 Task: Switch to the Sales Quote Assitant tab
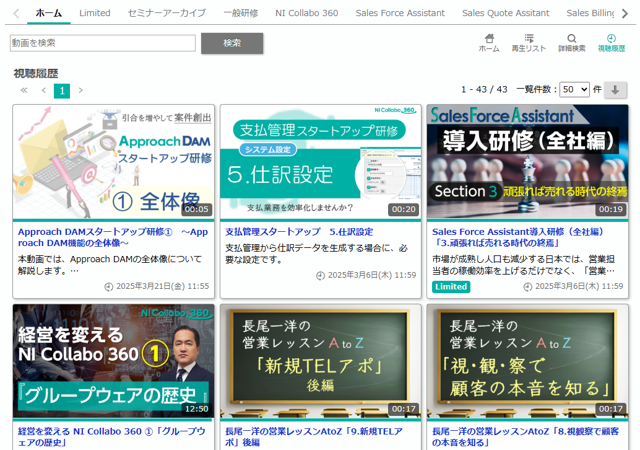point(505,13)
